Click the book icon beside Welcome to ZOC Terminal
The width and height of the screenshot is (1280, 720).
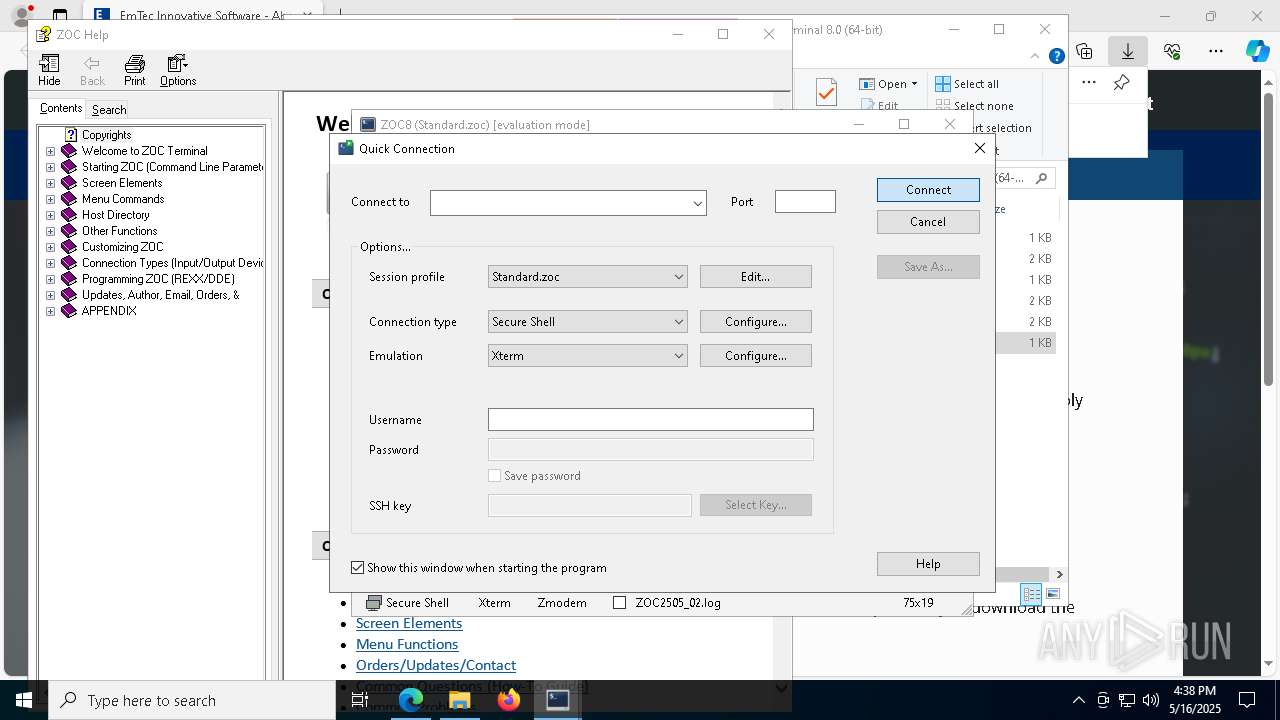click(x=69, y=151)
